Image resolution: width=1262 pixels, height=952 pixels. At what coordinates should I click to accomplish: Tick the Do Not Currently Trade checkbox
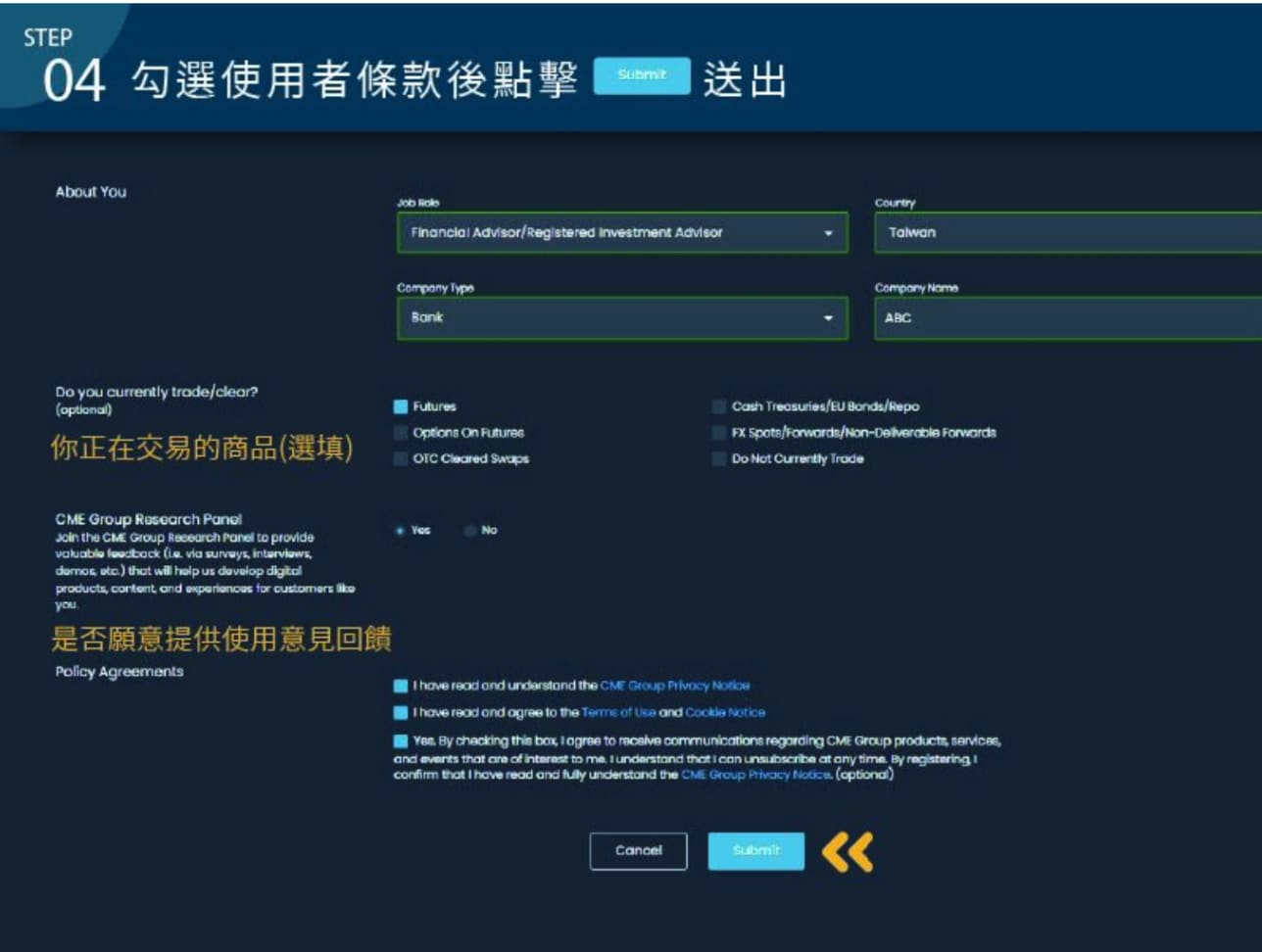[x=719, y=459]
